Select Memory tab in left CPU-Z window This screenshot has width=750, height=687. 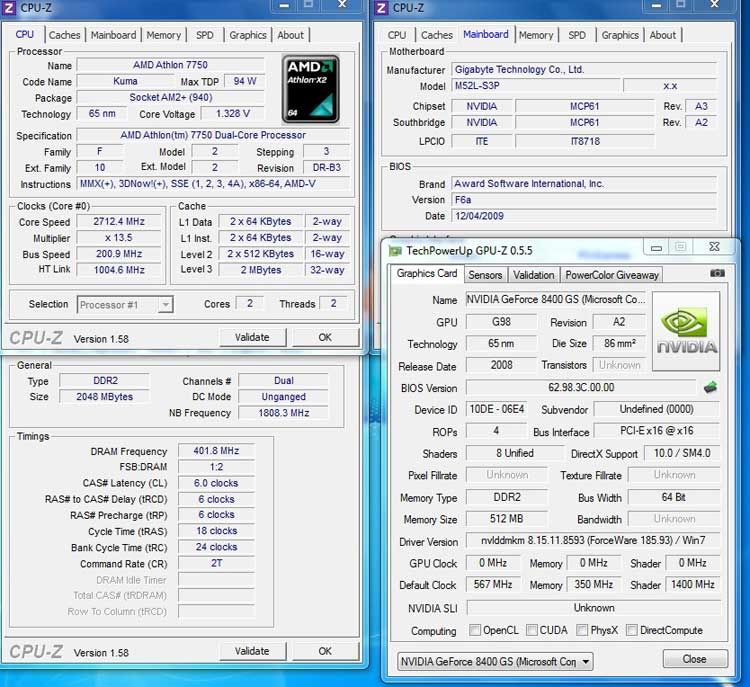click(x=164, y=35)
